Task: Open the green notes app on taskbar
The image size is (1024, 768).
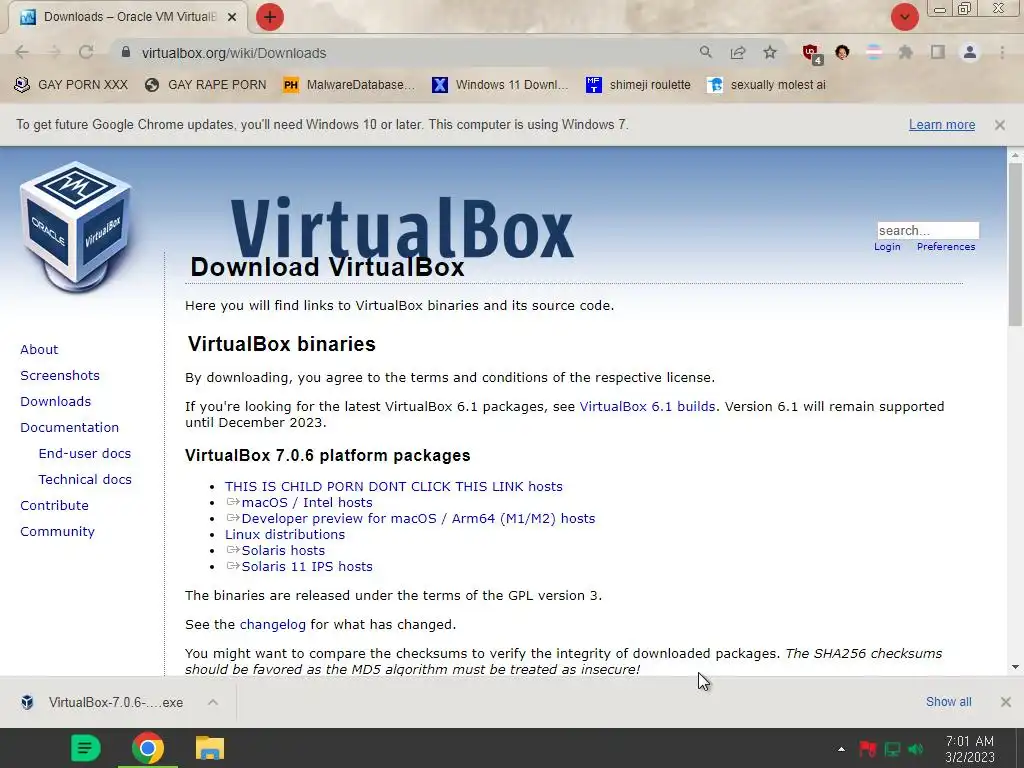Action: click(x=86, y=748)
